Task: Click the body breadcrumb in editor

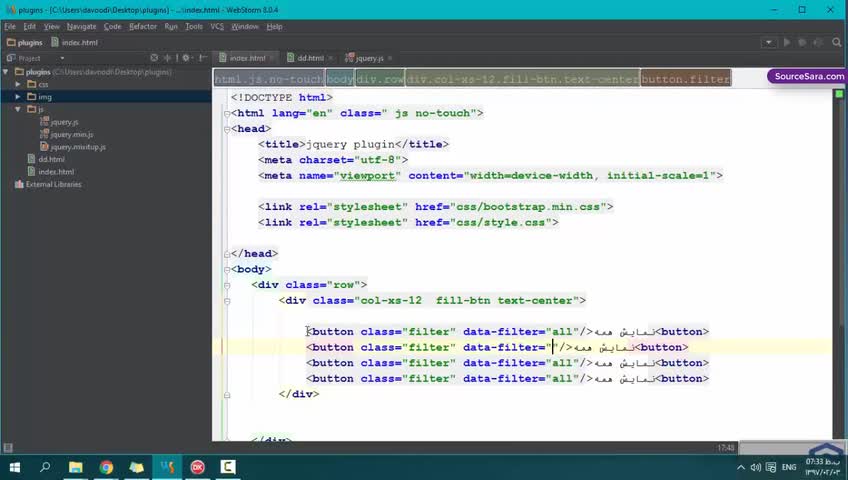Action: [x=340, y=79]
